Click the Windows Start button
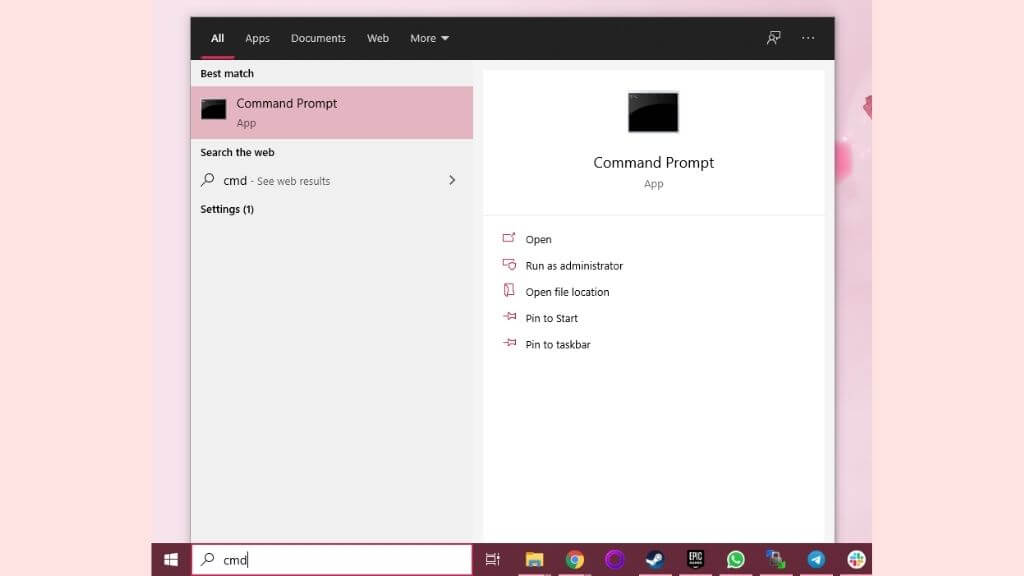This screenshot has width=1024, height=576. click(171, 560)
